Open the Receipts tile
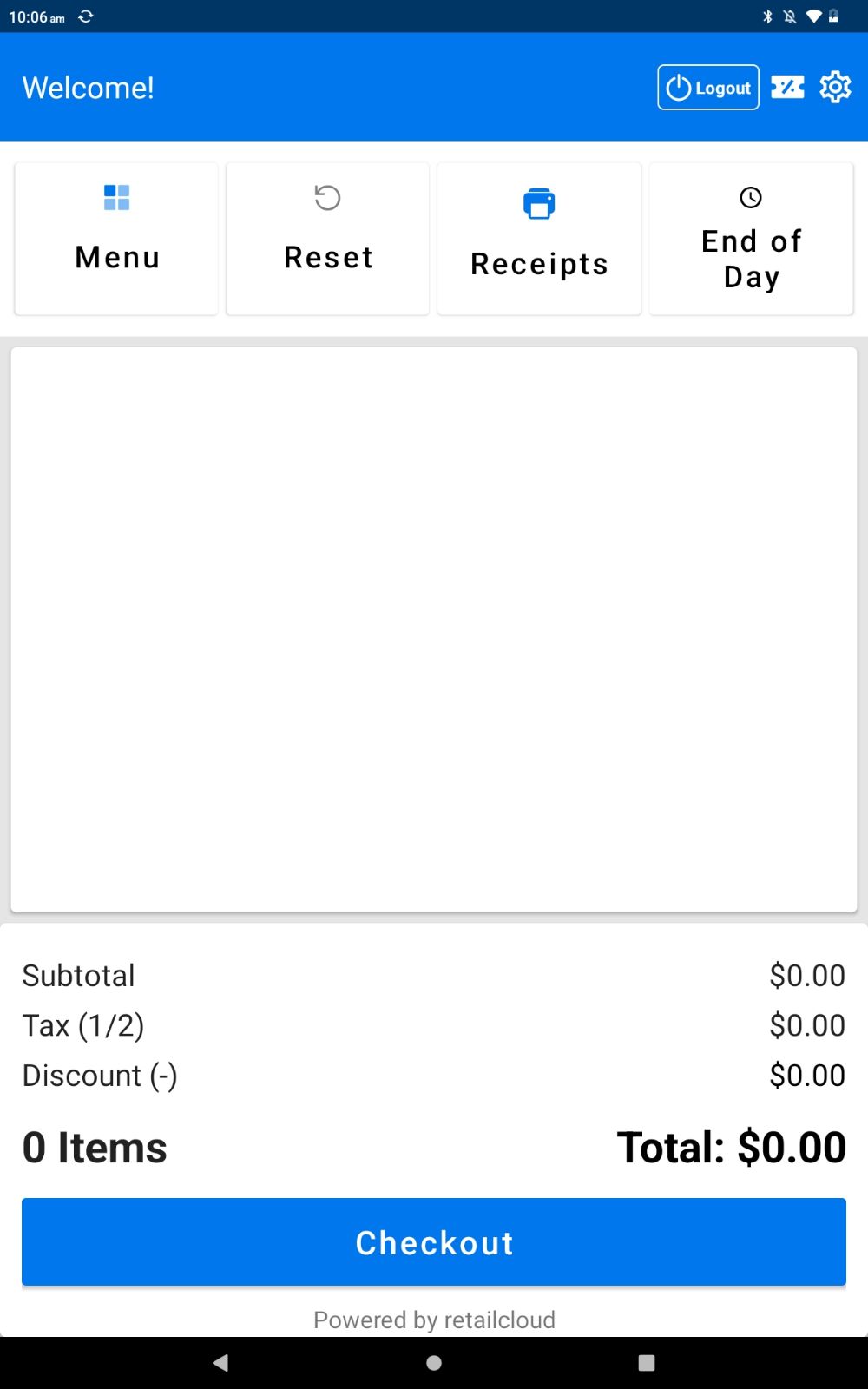This screenshot has width=868, height=1389. click(539, 239)
